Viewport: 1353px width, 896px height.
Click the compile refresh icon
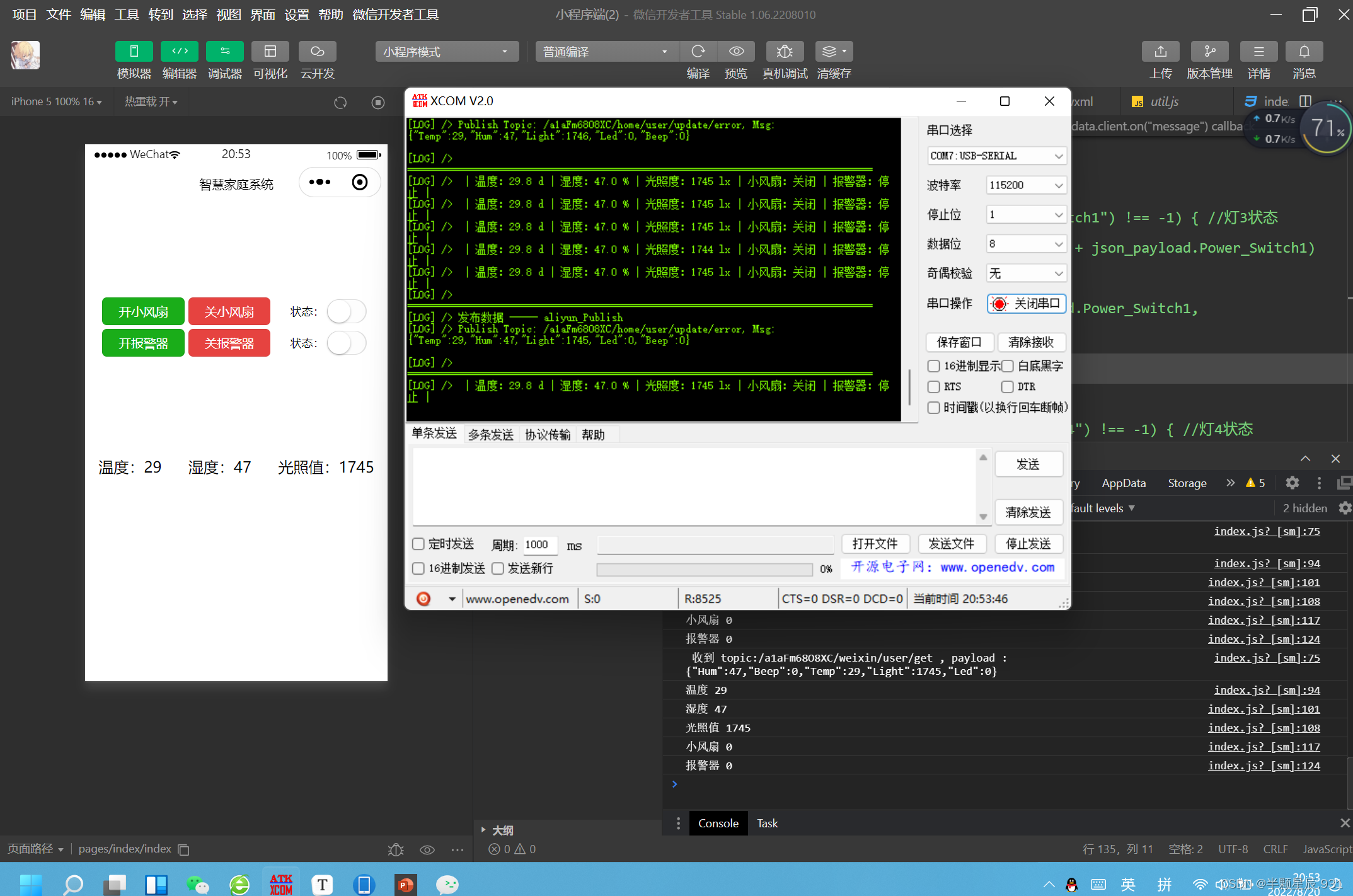coord(698,52)
